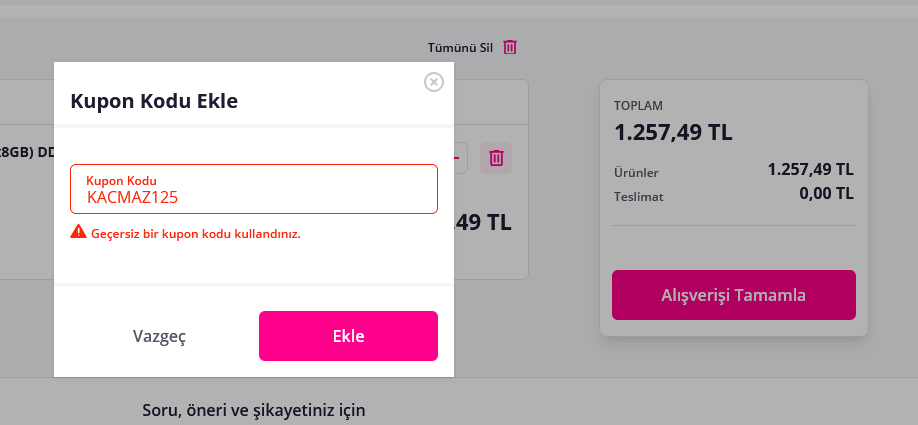Click the Tümünü Sil link
918x425 pixels.
460,47
